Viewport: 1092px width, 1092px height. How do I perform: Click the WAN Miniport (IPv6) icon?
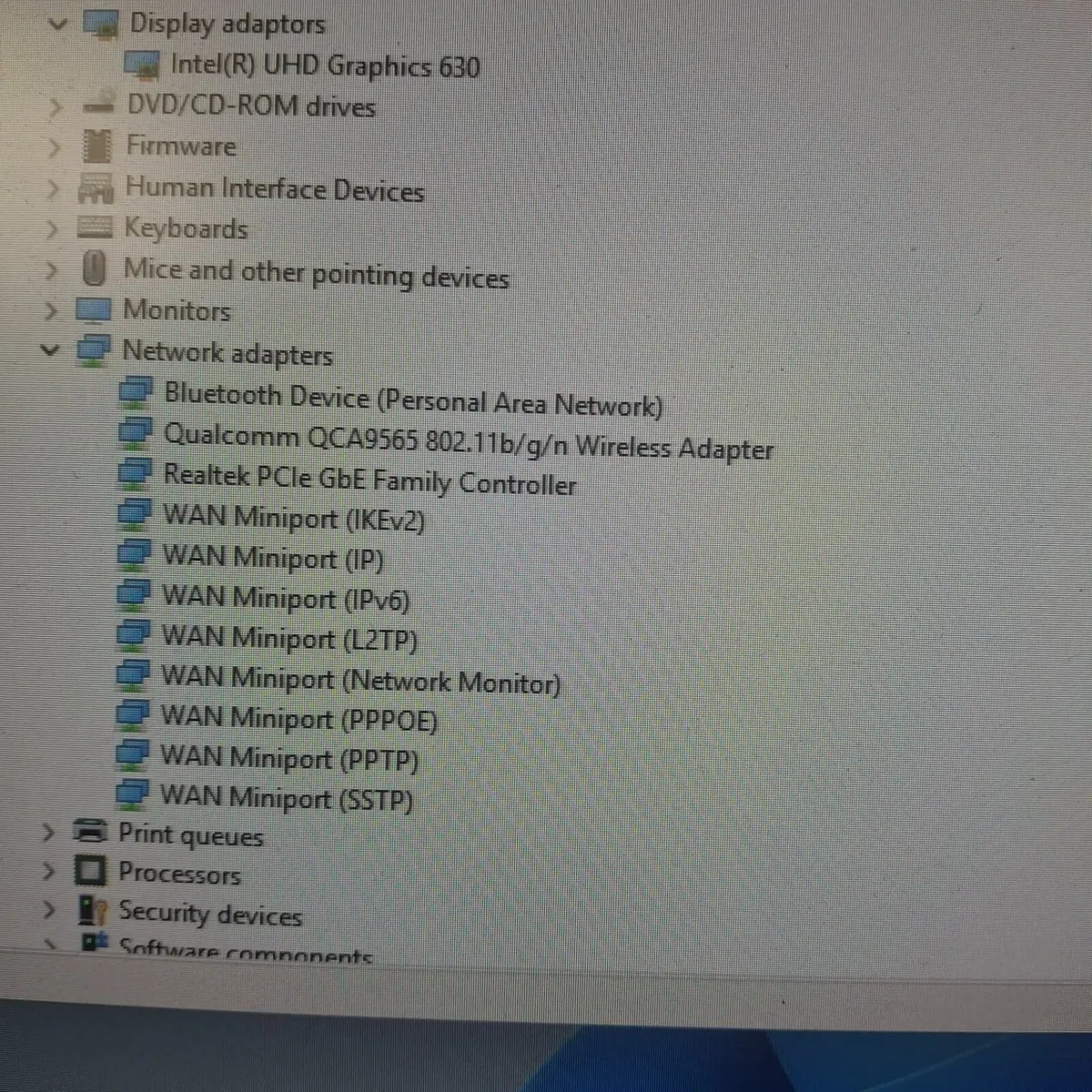[x=134, y=595]
